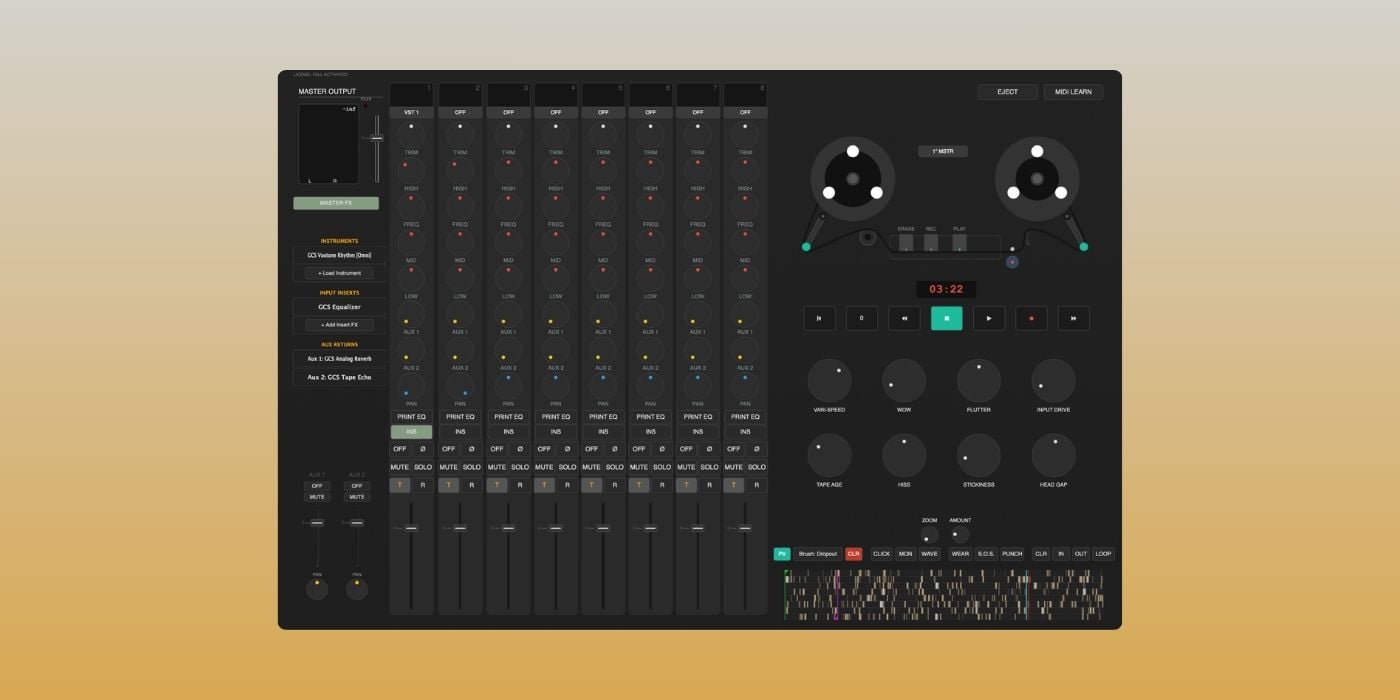The width and height of the screenshot is (1400, 700).
Task: Click the AMOUNT knob above WEAR
Action: pyautogui.click(x=960, y=535)
